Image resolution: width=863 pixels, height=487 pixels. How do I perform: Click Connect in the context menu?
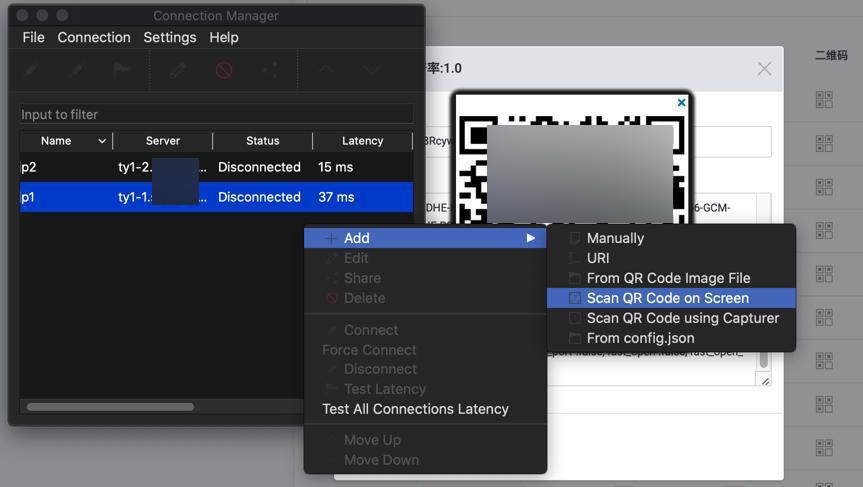425,330
